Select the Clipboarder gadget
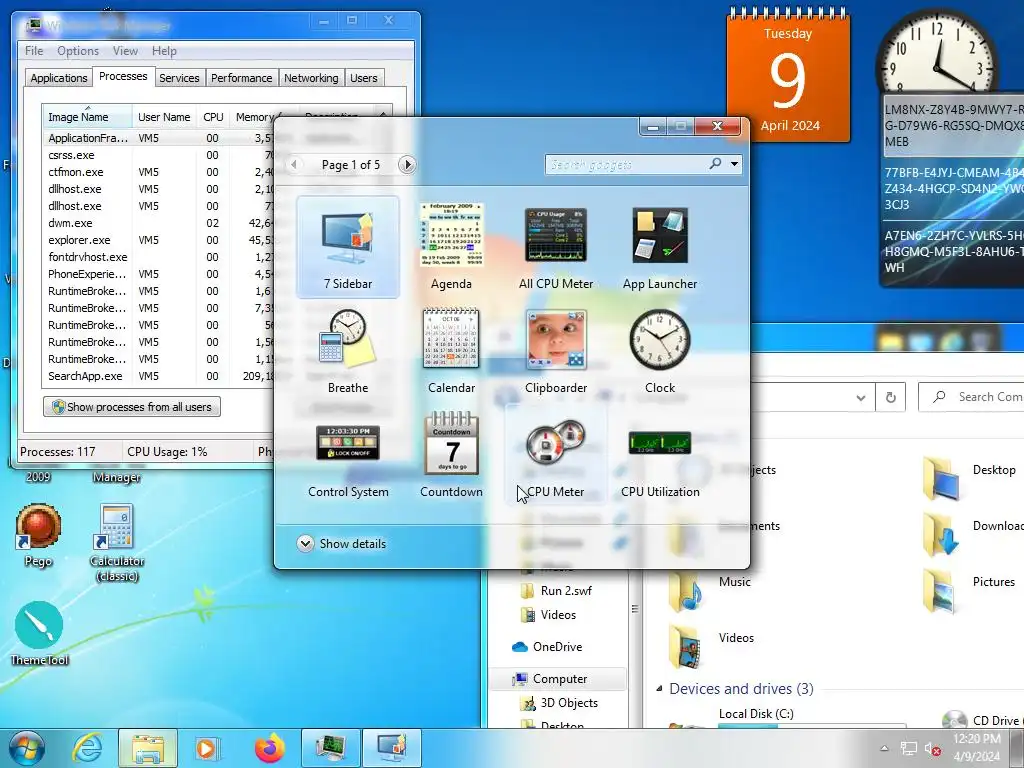 [556, 351]
